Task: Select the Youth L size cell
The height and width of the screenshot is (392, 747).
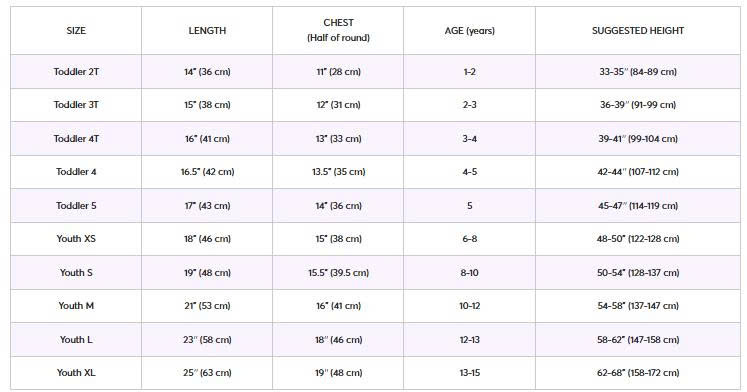Action: (x=76, y=340)
